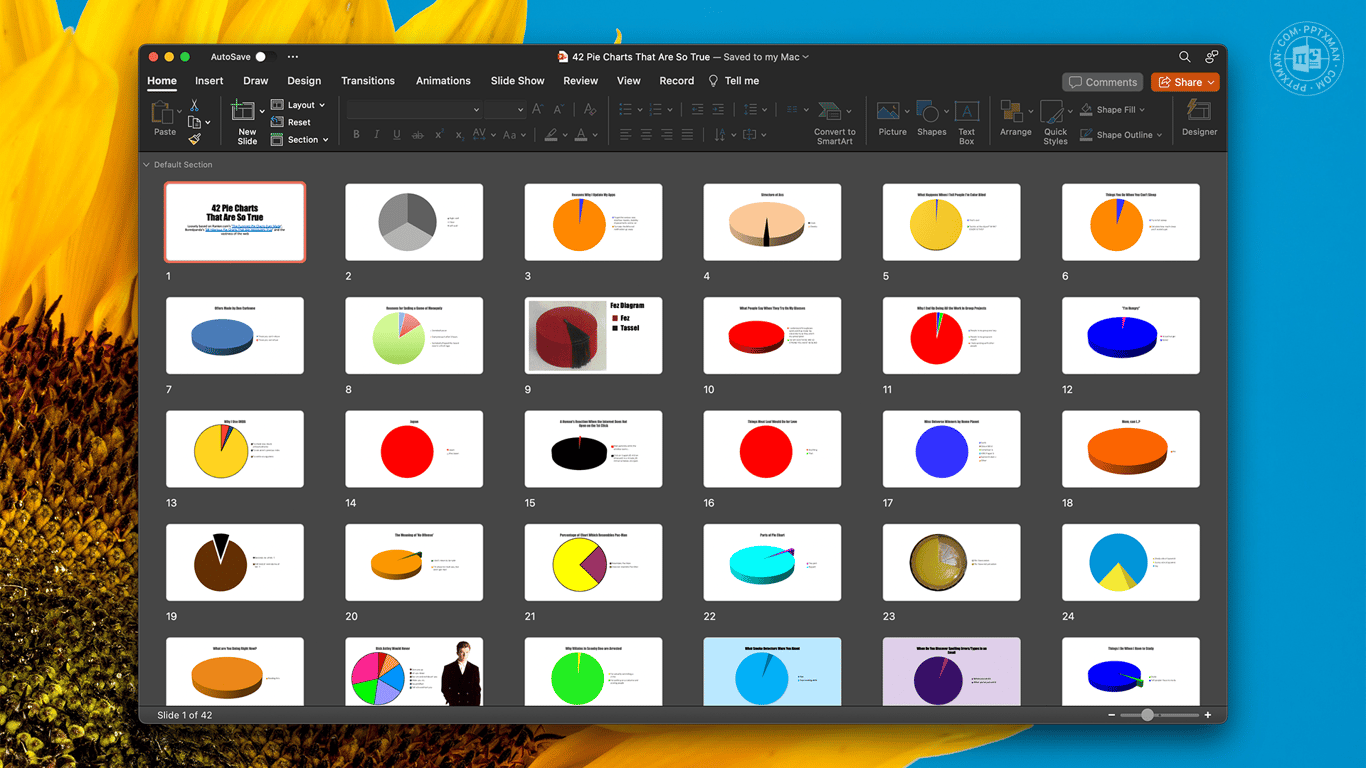This screenshot has width=1366, height=768.
Task: Click the Reset slide button
Action: tap(292, 122)
